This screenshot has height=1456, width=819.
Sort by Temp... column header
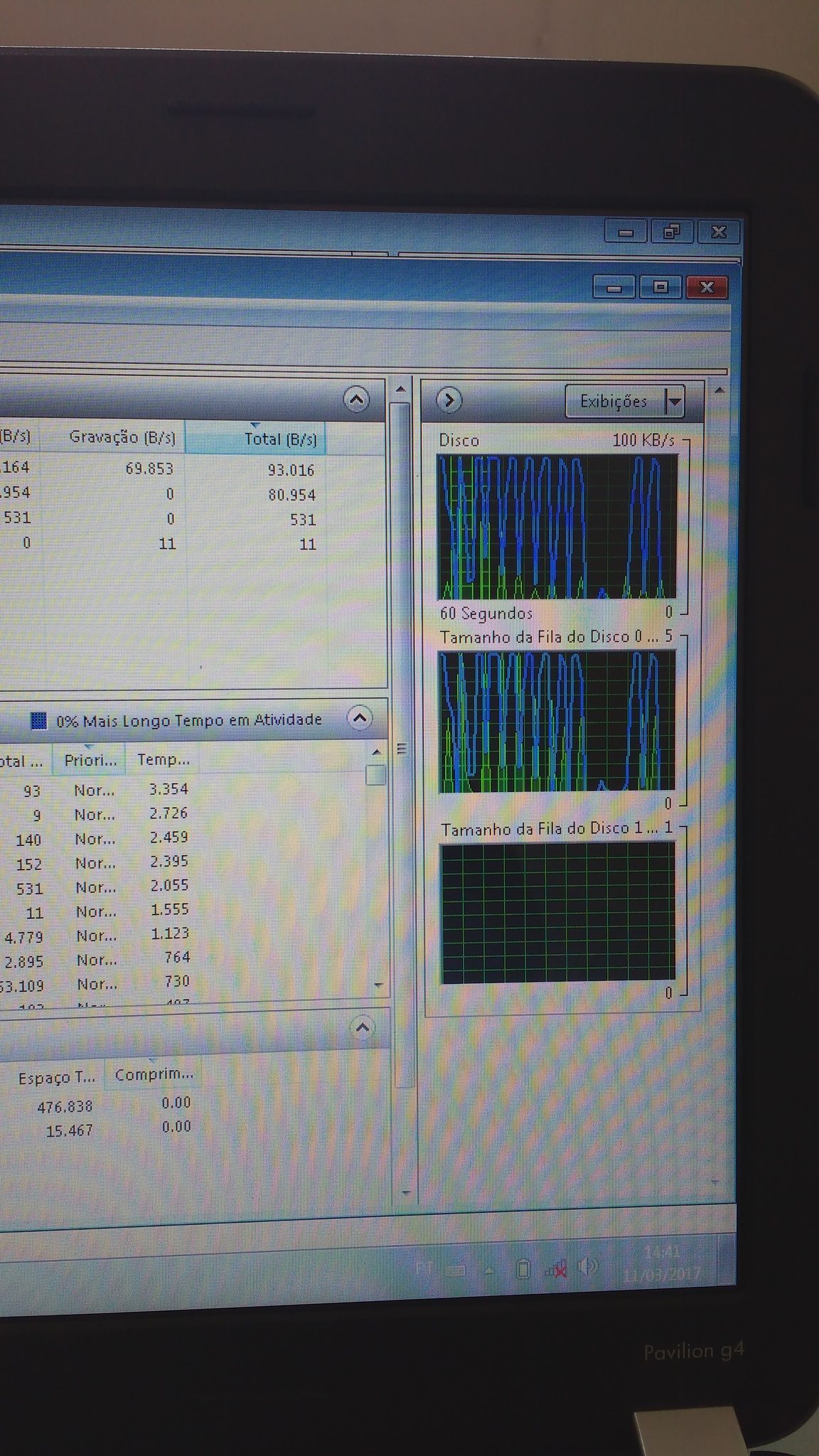coord(163,759)
